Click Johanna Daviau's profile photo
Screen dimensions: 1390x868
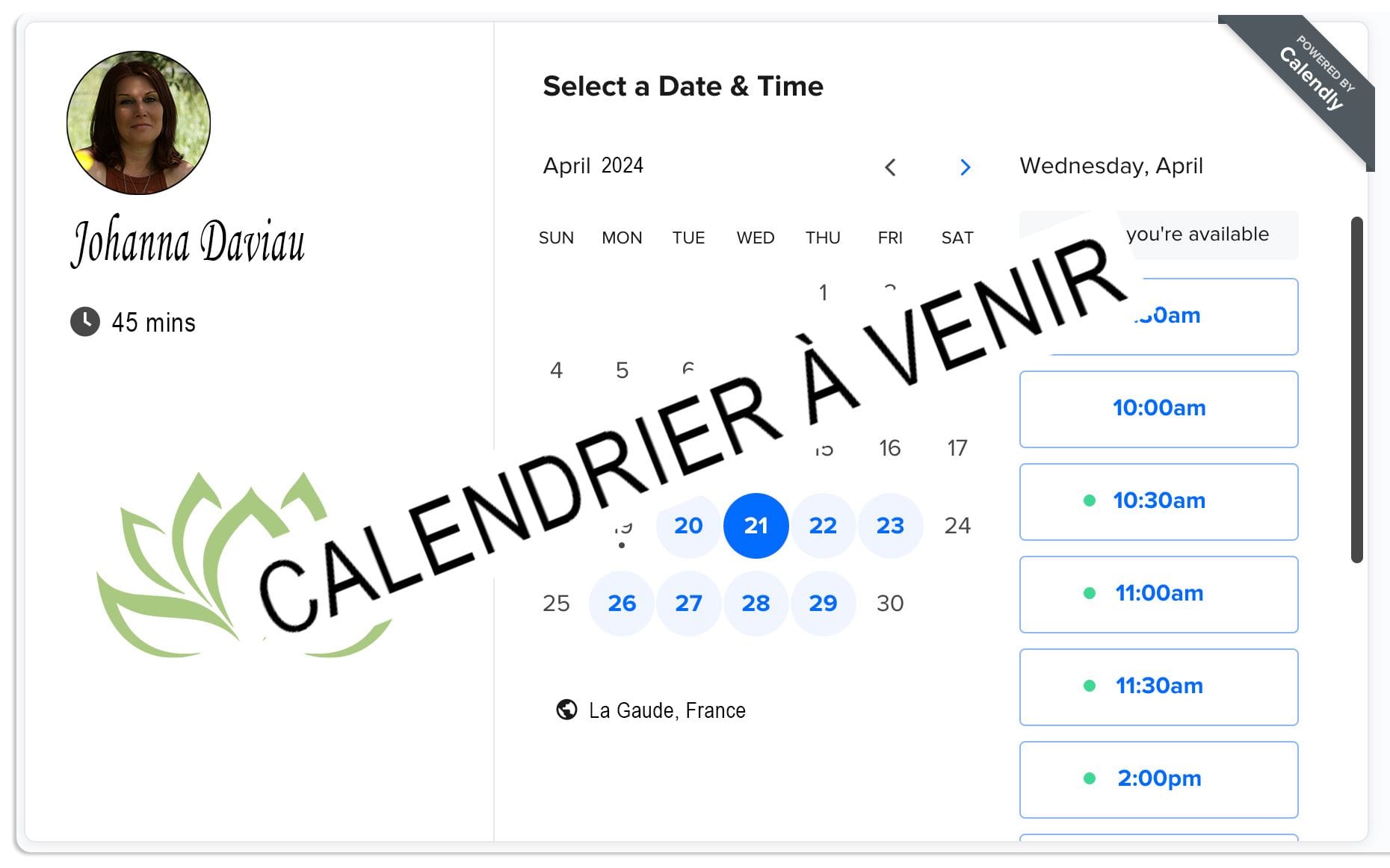pos(138,123)
